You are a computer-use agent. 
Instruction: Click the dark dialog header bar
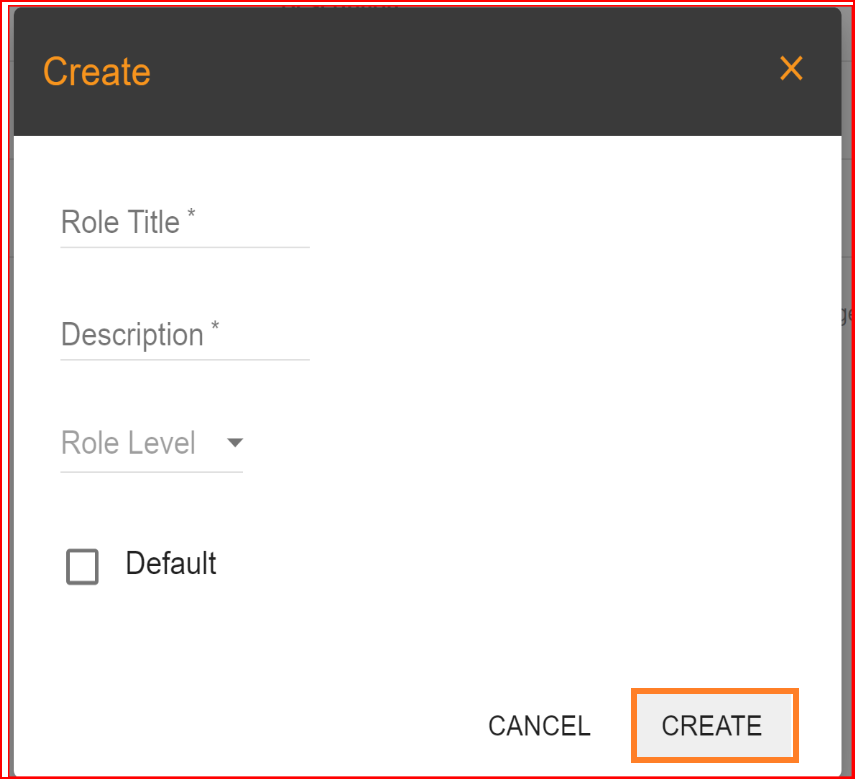coord(428,72)
